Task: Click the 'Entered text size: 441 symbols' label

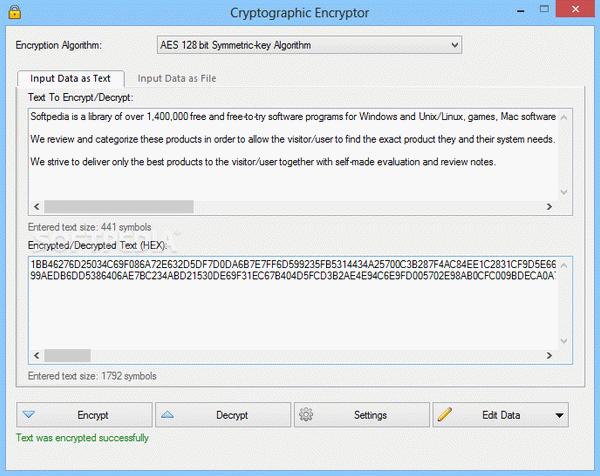Action: 90,227
